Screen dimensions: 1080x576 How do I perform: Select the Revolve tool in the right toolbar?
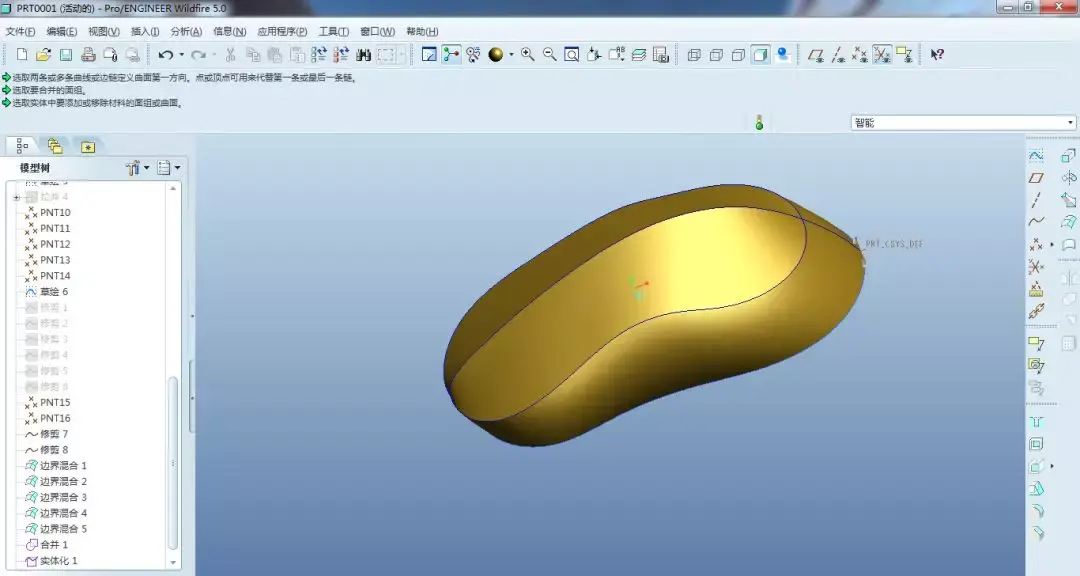click(x=1068, y=178)
